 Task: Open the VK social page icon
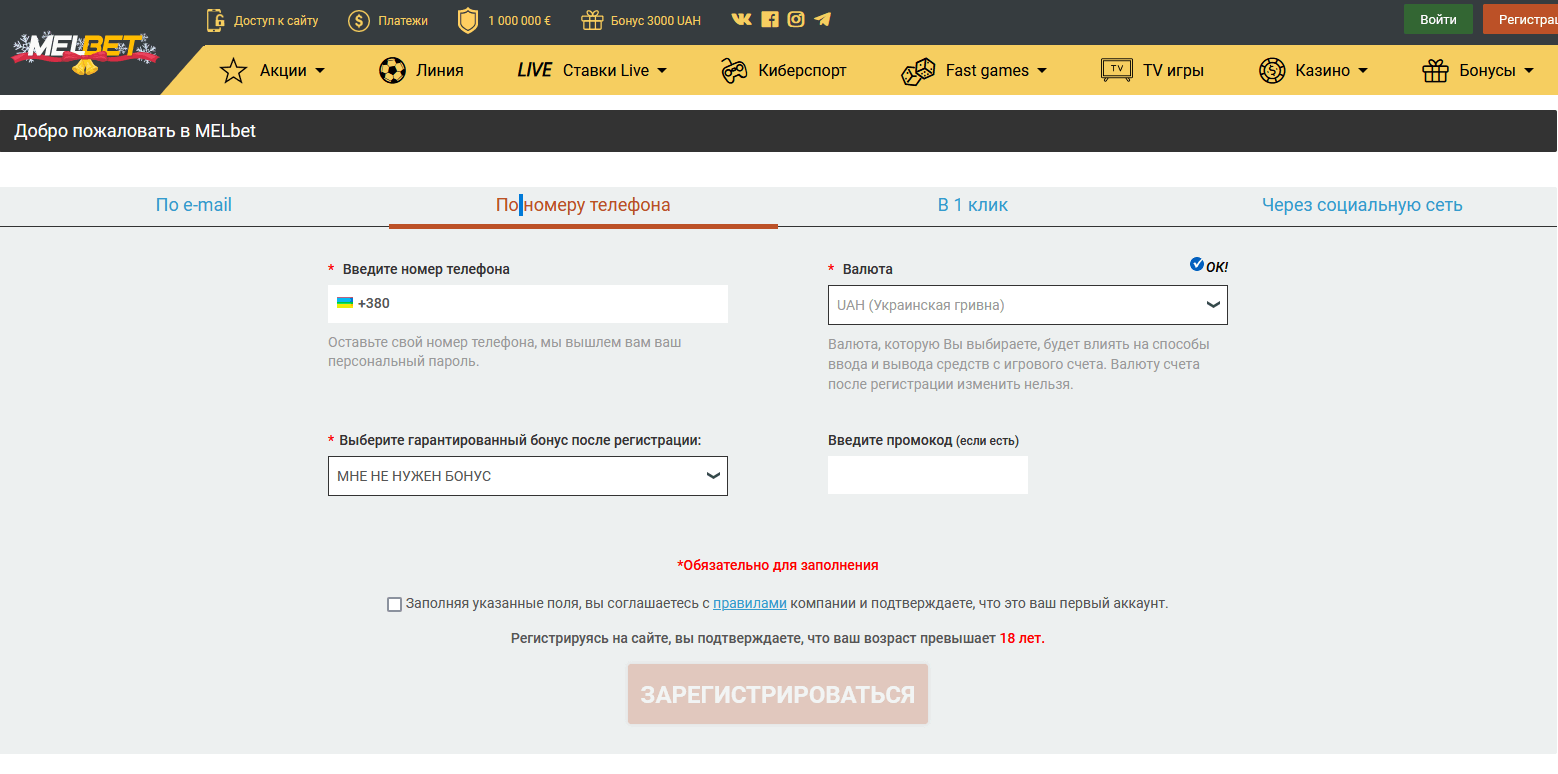click(x=742, y=19)
